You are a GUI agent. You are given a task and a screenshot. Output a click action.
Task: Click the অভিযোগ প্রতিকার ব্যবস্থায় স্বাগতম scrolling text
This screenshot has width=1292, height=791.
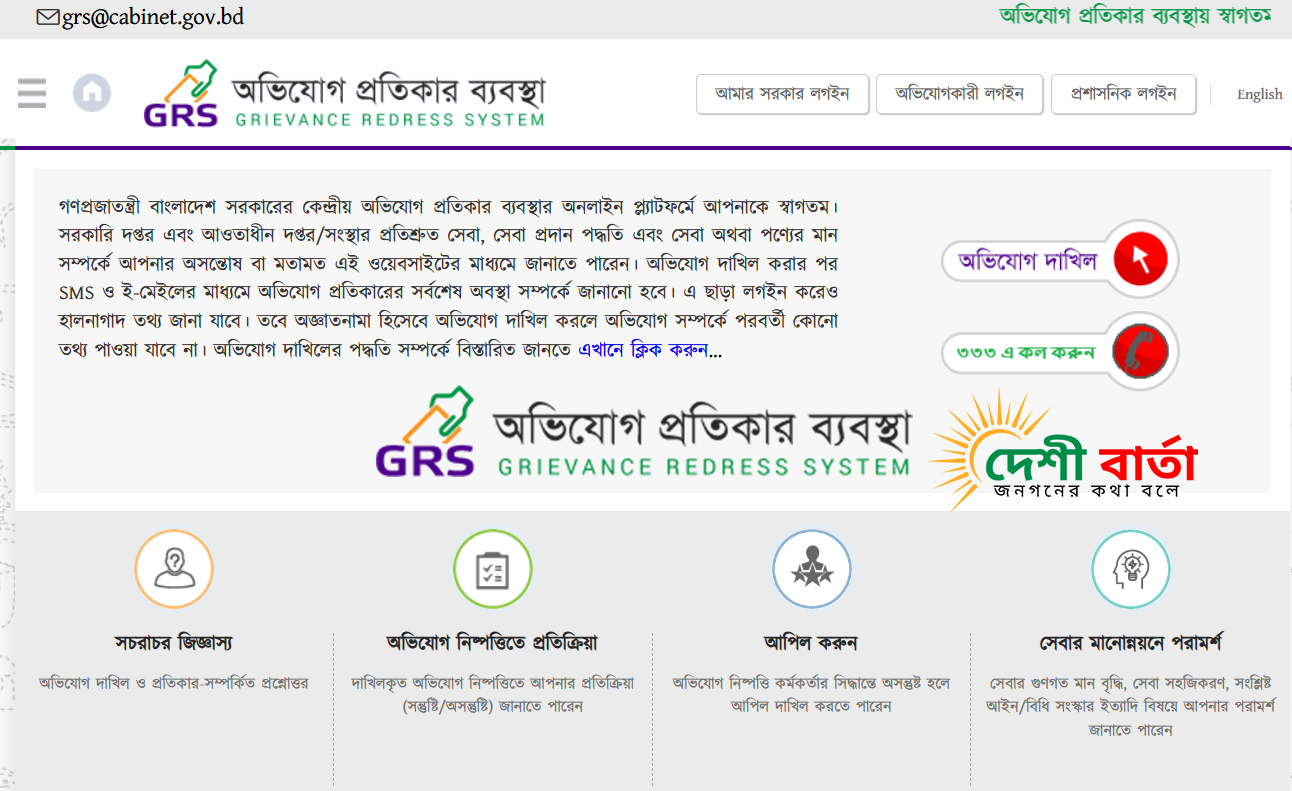(x=1135, y=16)
